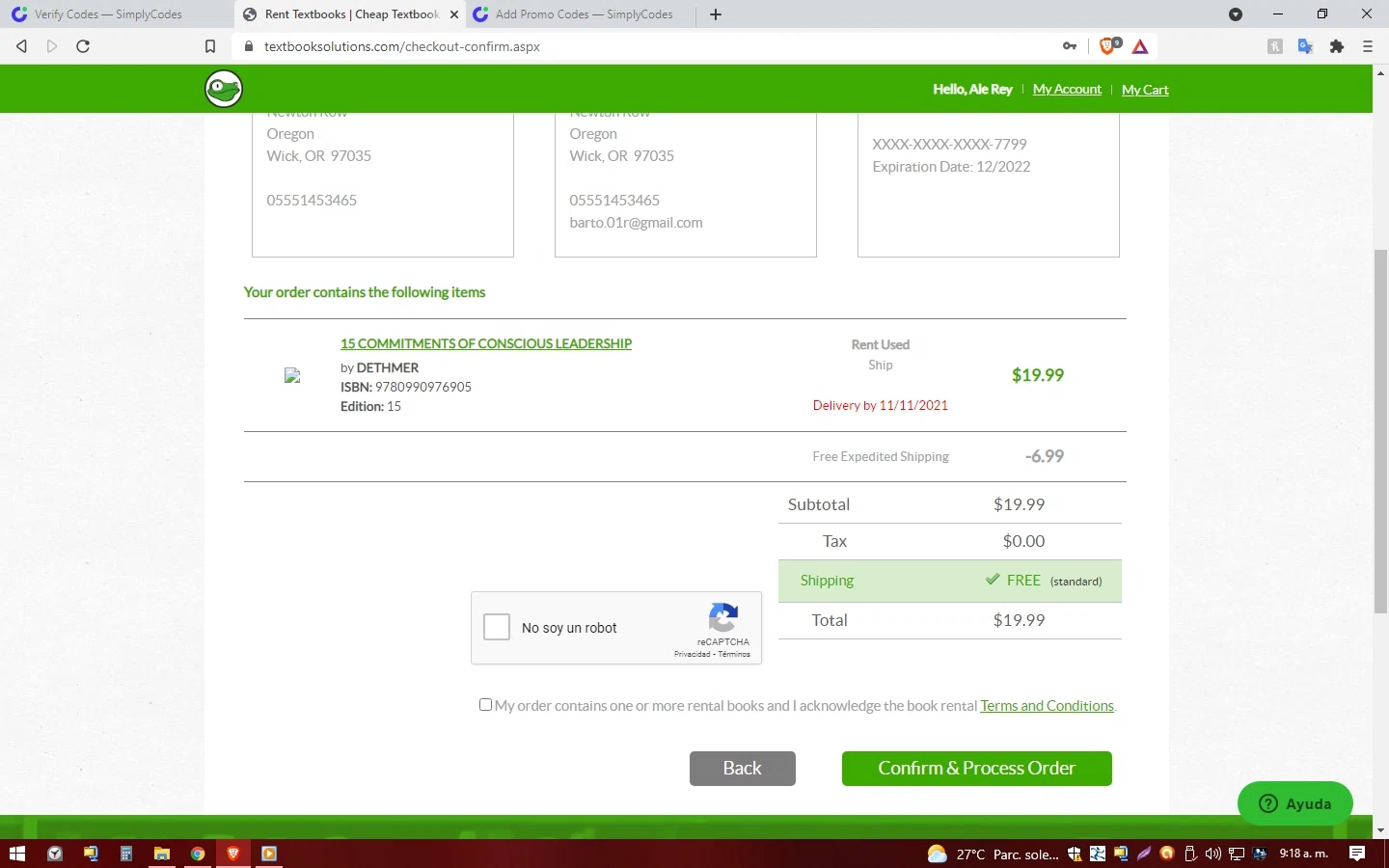Click the $19.99 item price

[x=1038, y=375]
